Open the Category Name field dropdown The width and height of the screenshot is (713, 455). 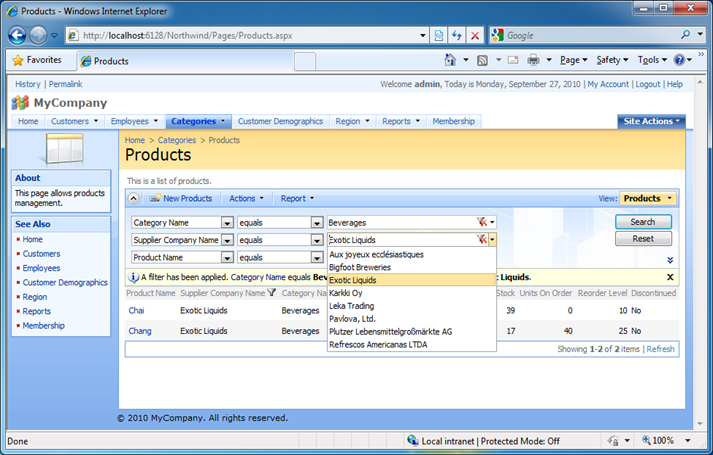[x=227, y=222]
